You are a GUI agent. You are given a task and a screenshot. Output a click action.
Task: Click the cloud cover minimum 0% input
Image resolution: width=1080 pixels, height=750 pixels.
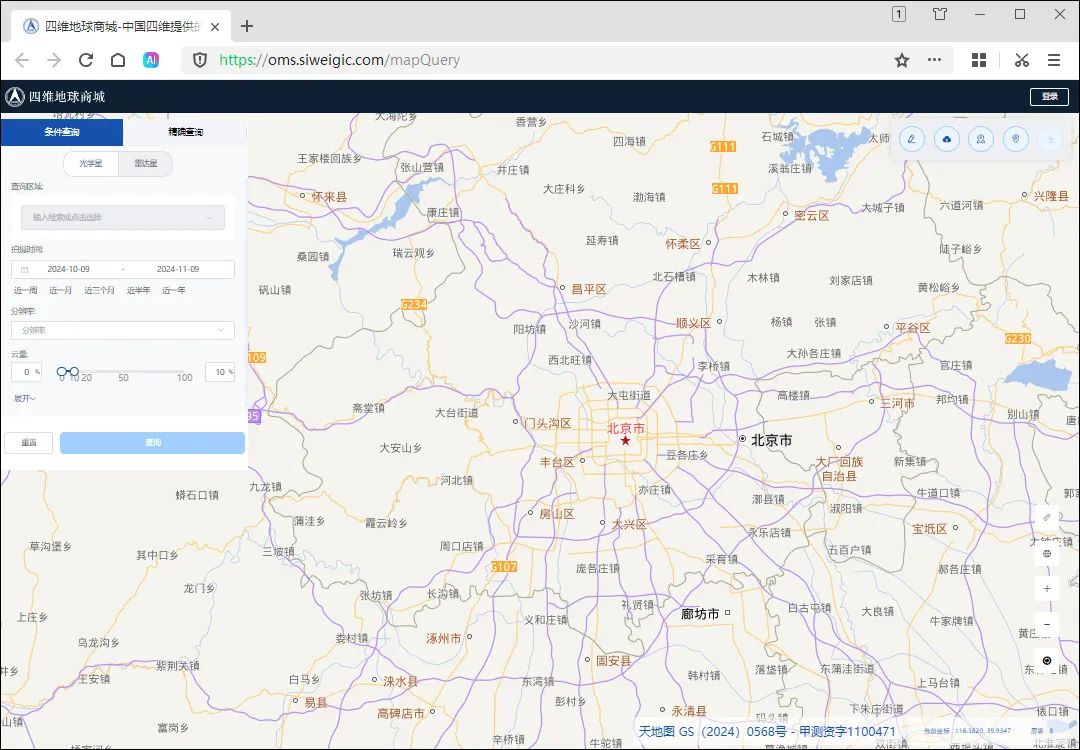[26, 372]
